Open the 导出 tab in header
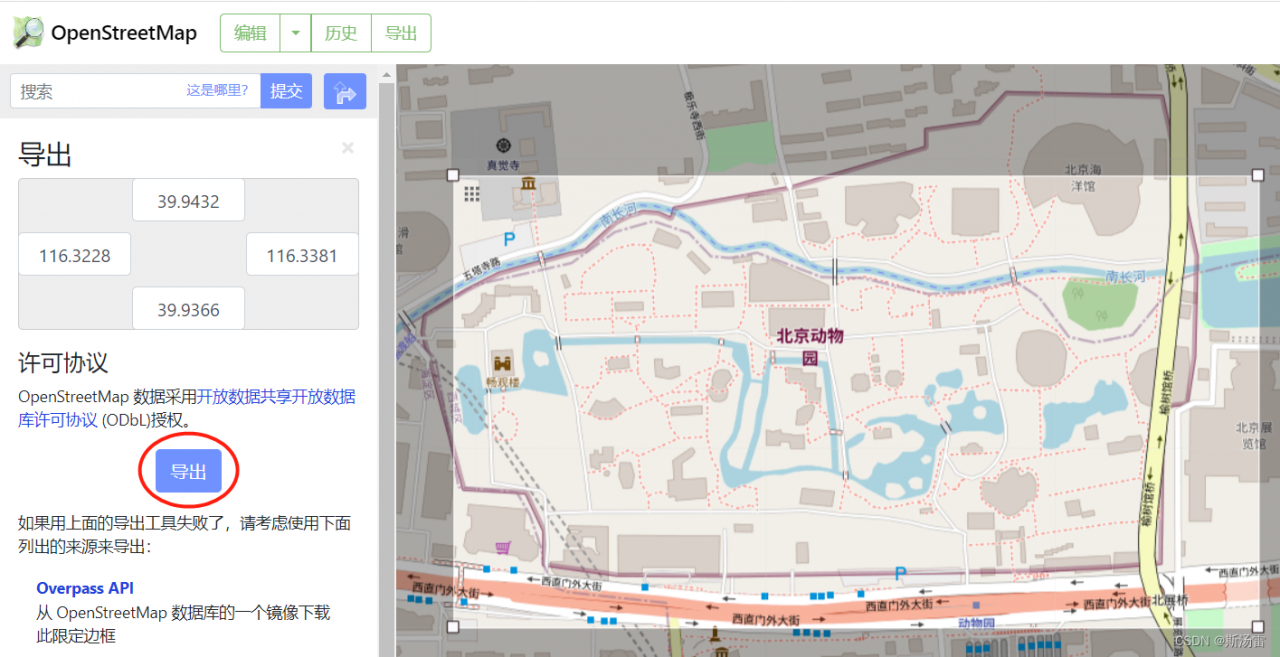 (x=401, y=33)
